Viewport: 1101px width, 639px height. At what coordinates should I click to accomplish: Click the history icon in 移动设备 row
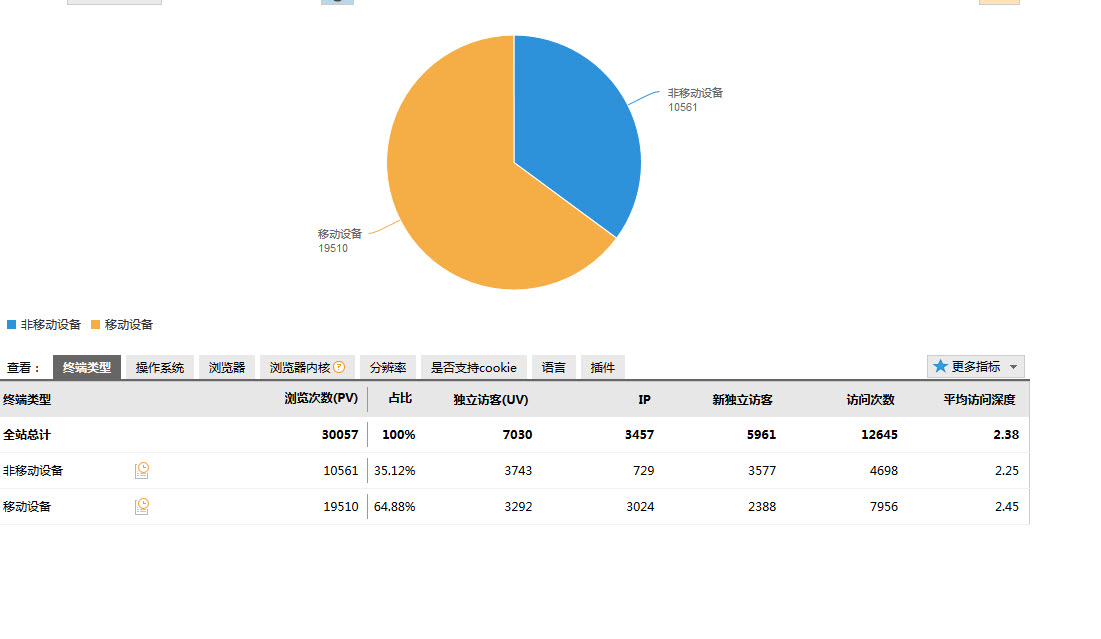click(x=142, y=506)
